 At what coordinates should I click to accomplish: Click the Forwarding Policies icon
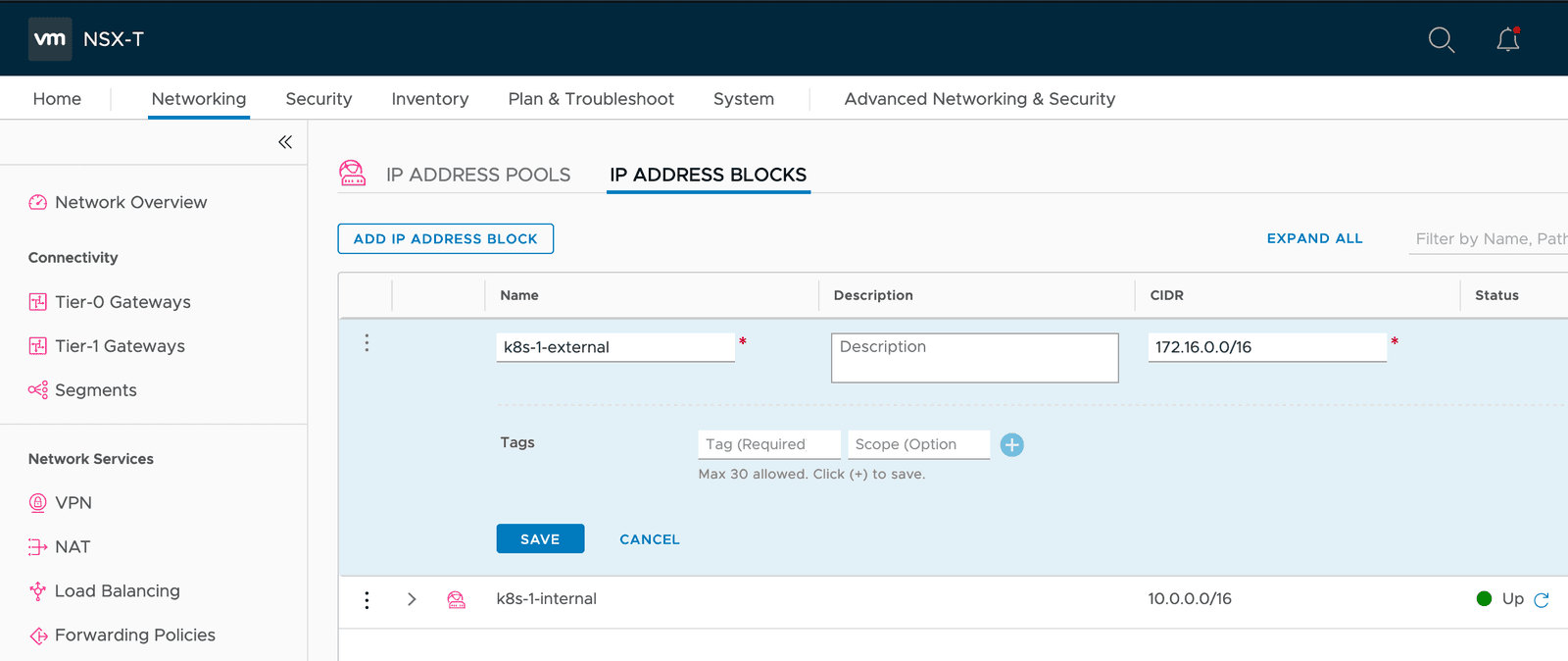click(x=38, y=636)
